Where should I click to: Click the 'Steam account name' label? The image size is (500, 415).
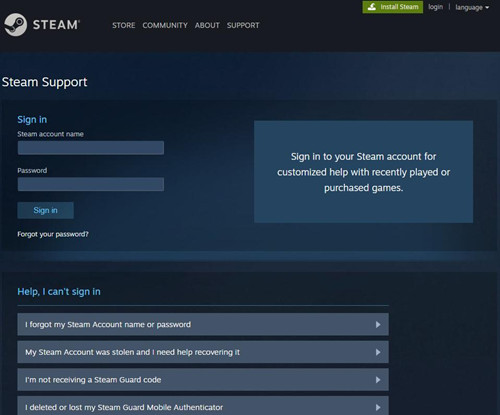50,134
